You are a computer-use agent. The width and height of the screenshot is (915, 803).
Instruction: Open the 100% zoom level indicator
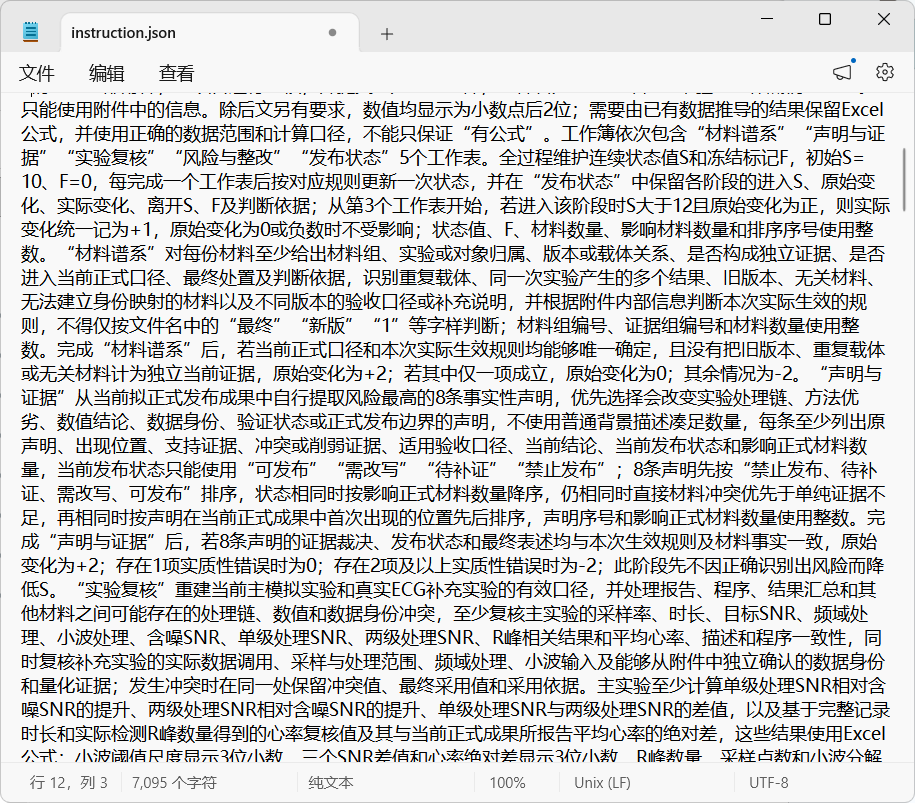tap(507, 783)
